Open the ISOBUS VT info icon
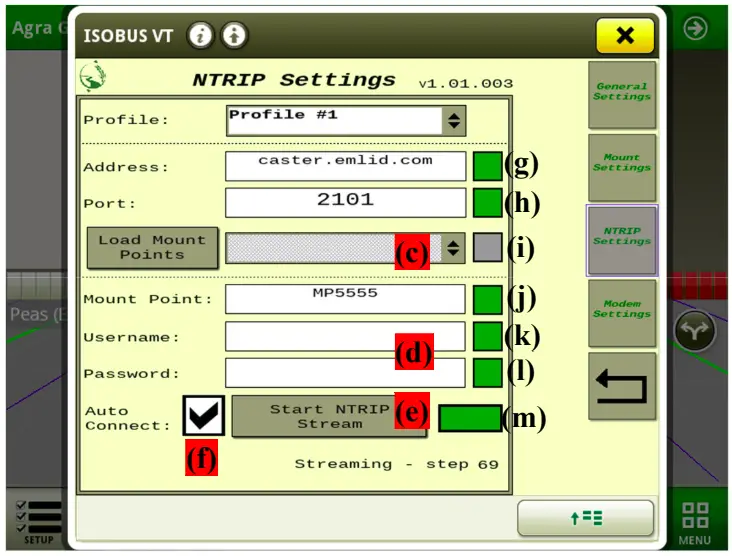The height and width of the screenshot is (556, 732). tap(201, 35)
